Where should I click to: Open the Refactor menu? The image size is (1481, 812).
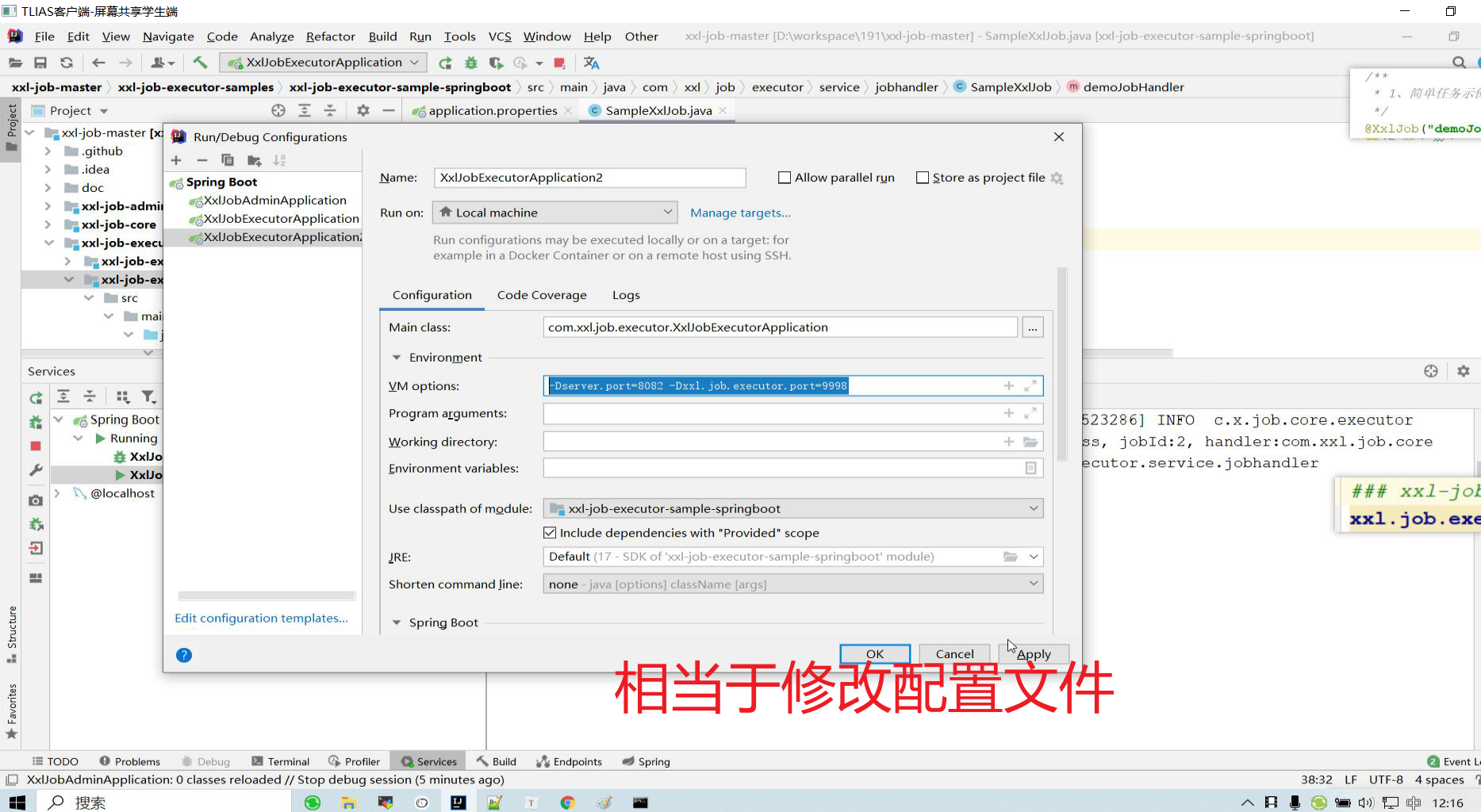click(330, 36)
